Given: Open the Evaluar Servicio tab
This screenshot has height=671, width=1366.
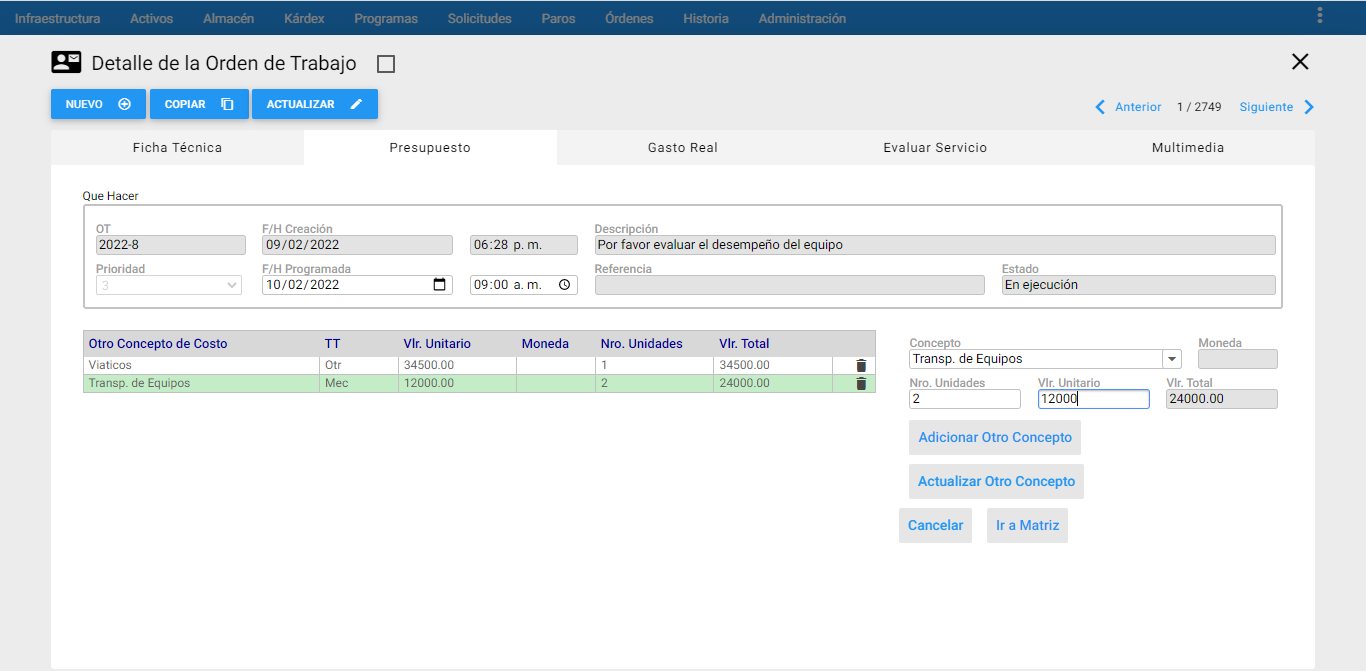Looking at the screenshot, I should point(935,147).
